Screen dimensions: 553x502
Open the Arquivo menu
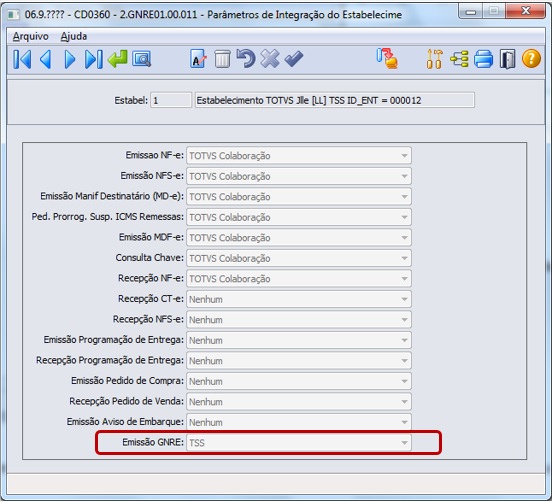(30, 36)
